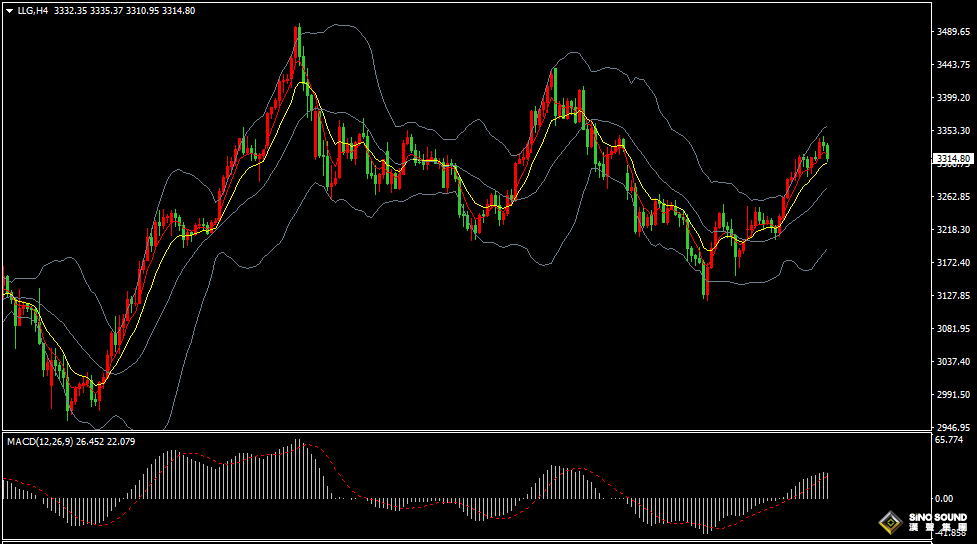The height and width of the screenshot is (544, 977).
Task: Click the 3037.40 price axis label
Action: (952, 362)
